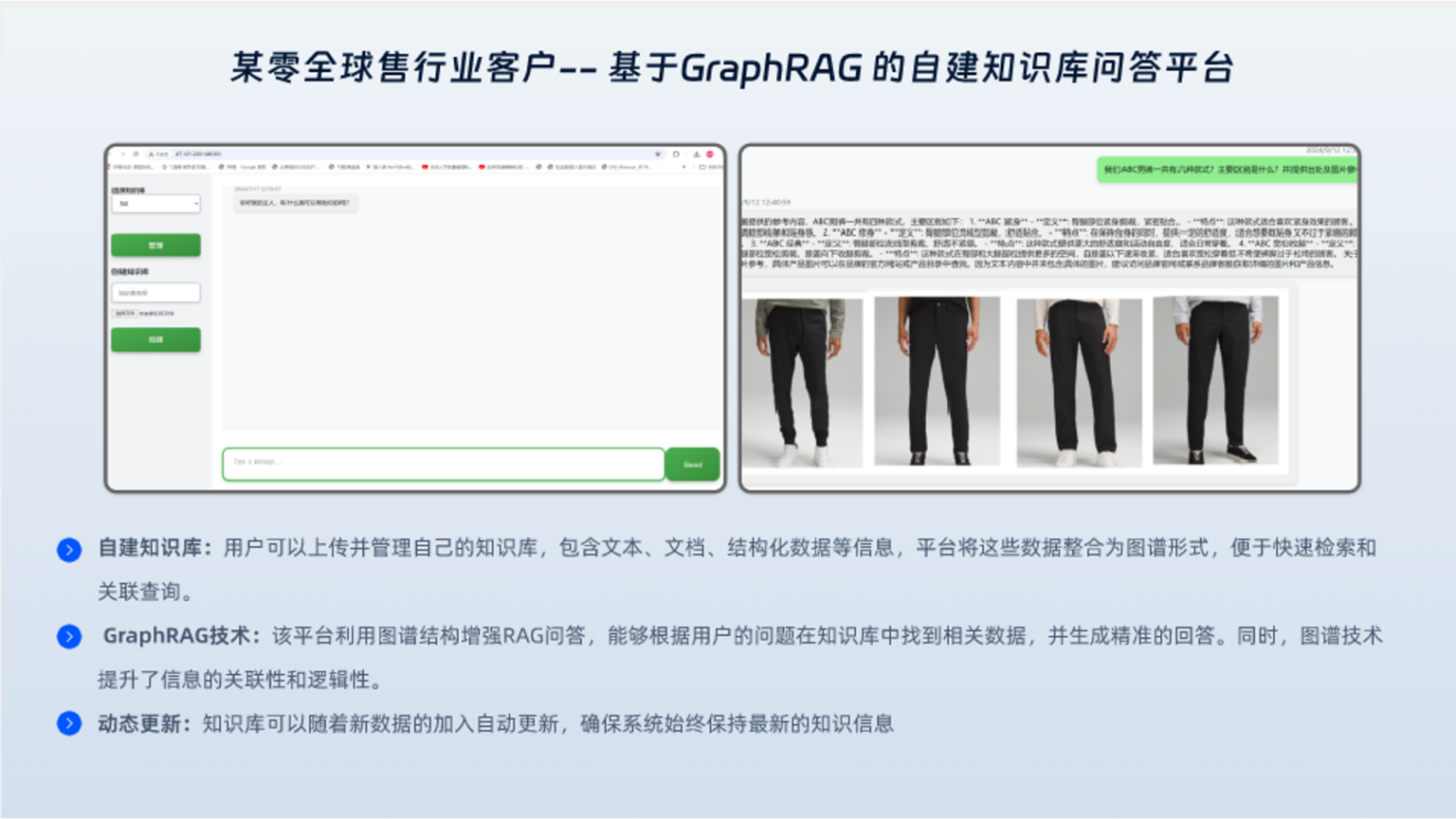The height and width of the screenshot is (819, 1456).
Task: Click the bookmark star in the address bar
Action: coord(658,154)
